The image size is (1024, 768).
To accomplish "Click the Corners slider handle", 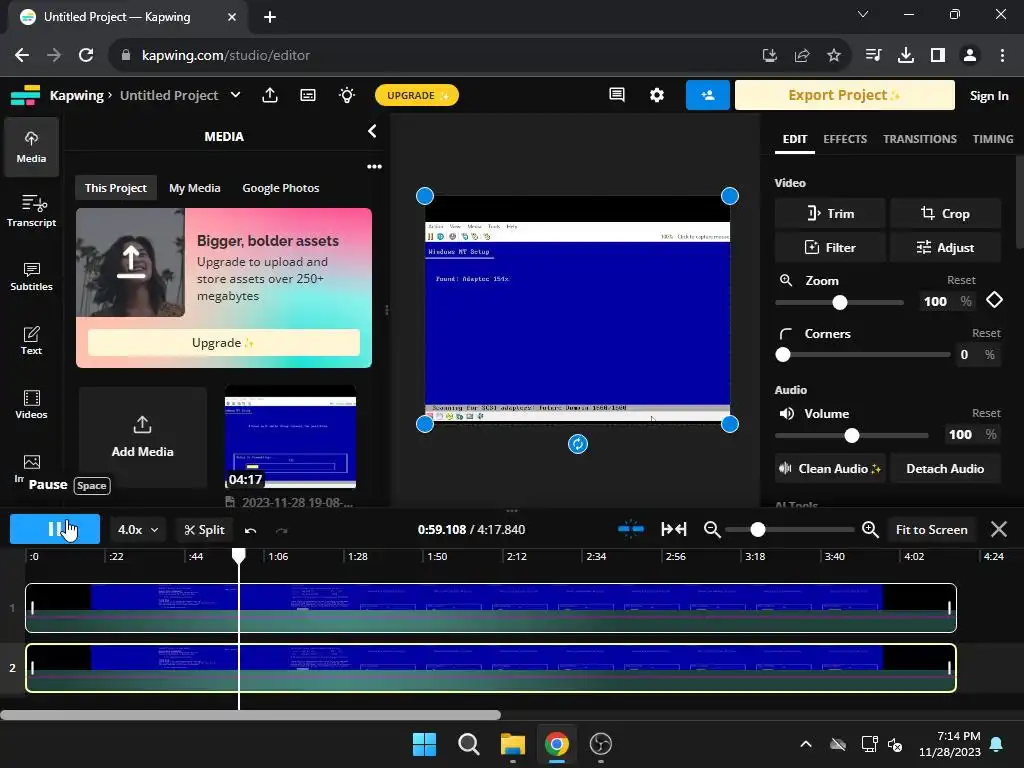I will (783, 355).
